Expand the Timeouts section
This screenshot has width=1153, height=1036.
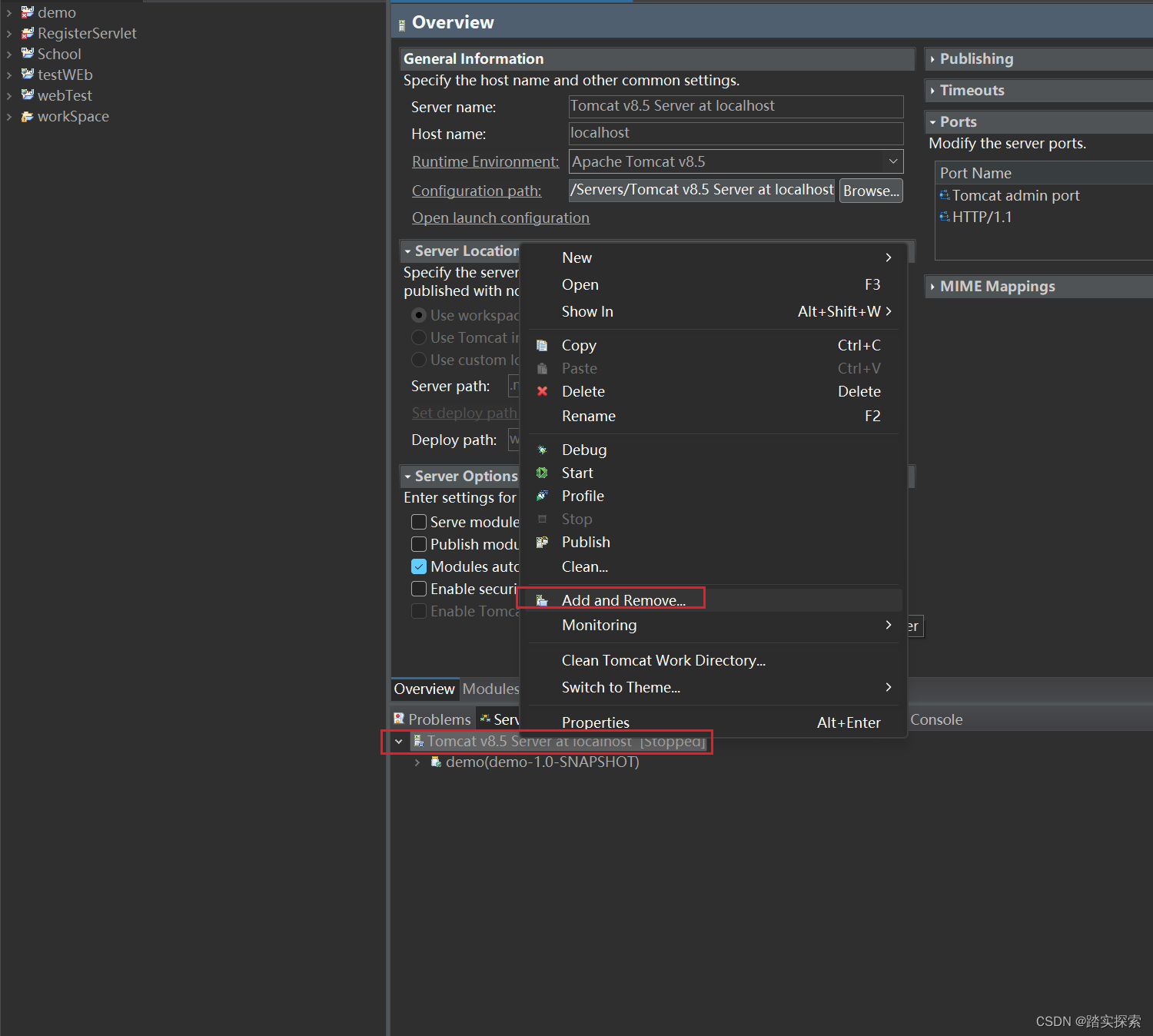click(932, 91)
